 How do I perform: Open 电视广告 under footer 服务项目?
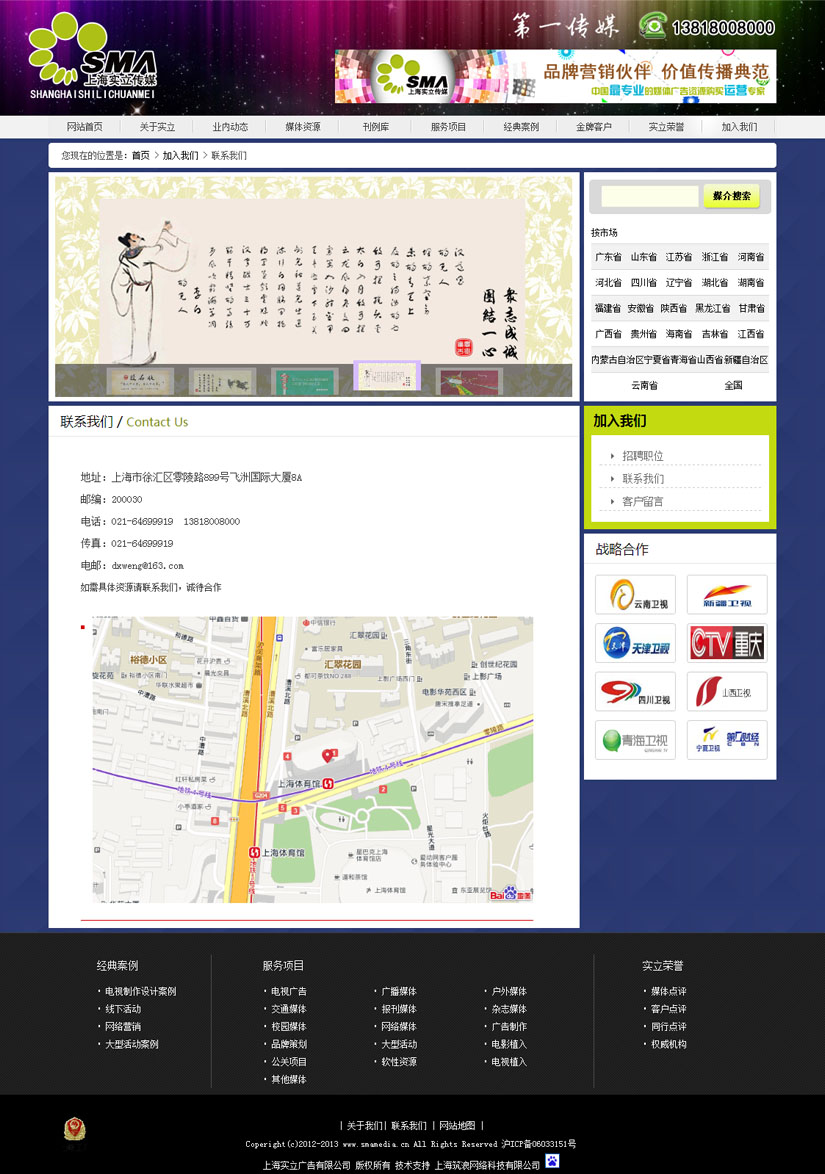point(289,991)
